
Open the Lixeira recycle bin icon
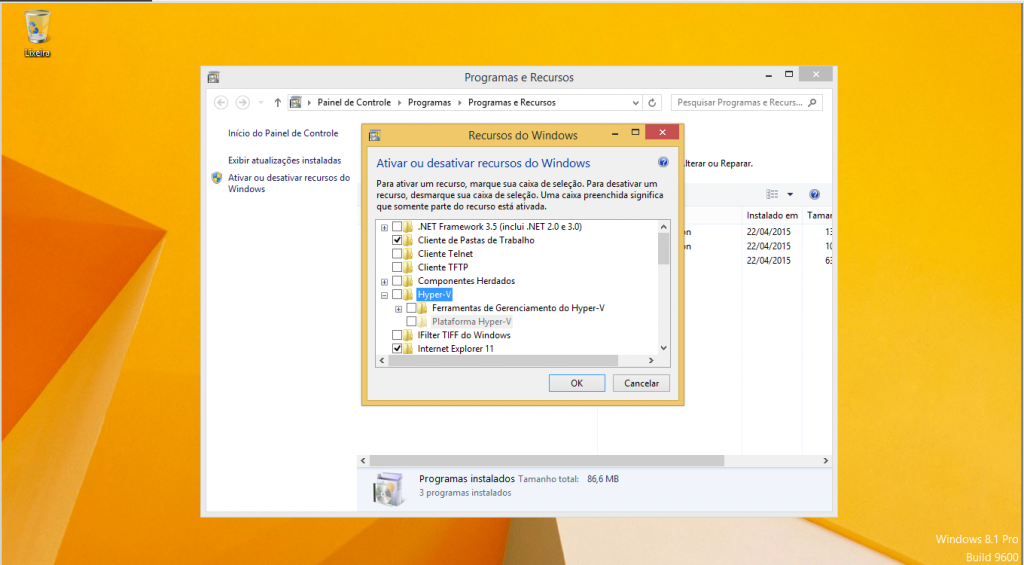point(37,33)
